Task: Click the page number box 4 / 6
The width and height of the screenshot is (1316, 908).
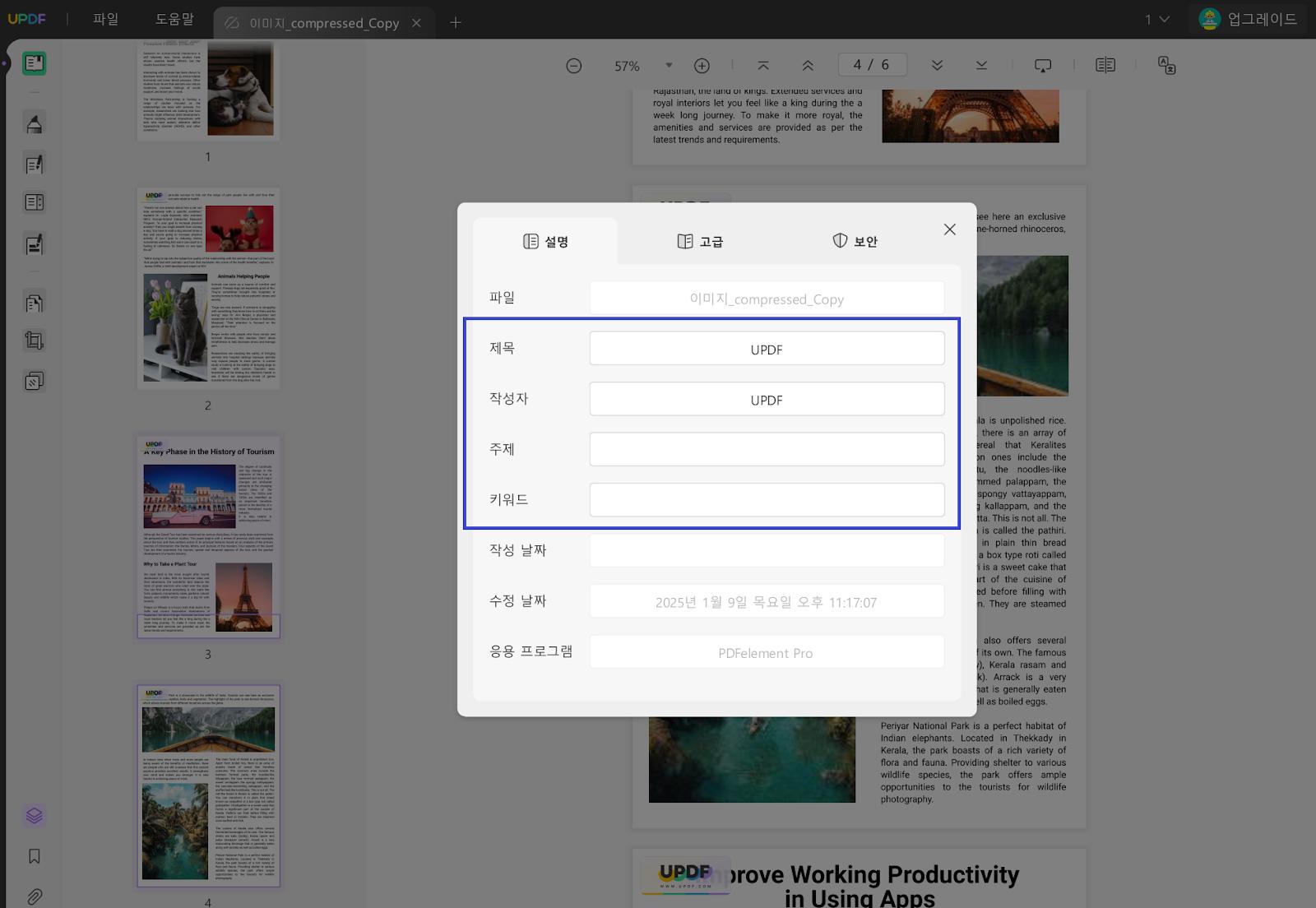Action: (x=872, y=65)
